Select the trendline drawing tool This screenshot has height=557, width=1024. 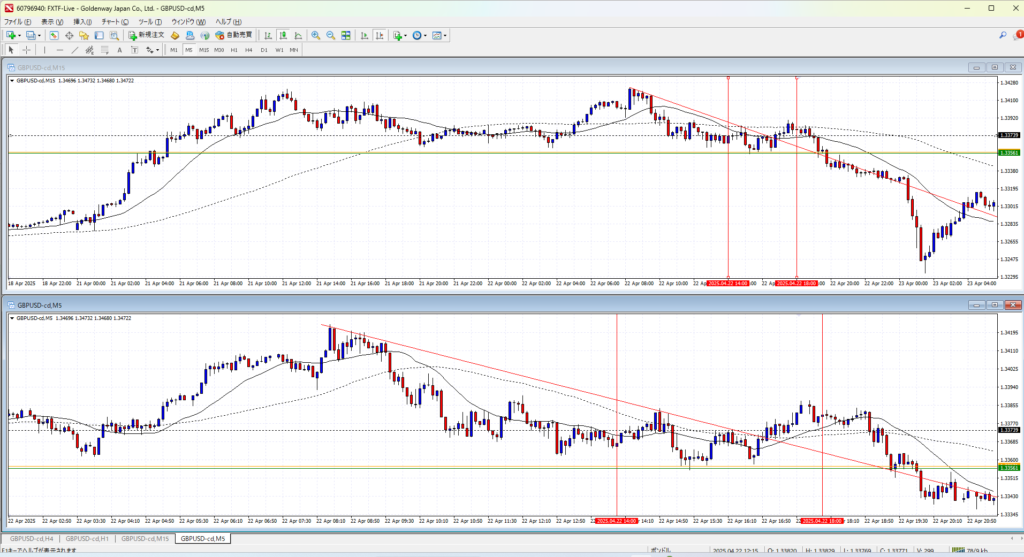[x=76, y=50]
